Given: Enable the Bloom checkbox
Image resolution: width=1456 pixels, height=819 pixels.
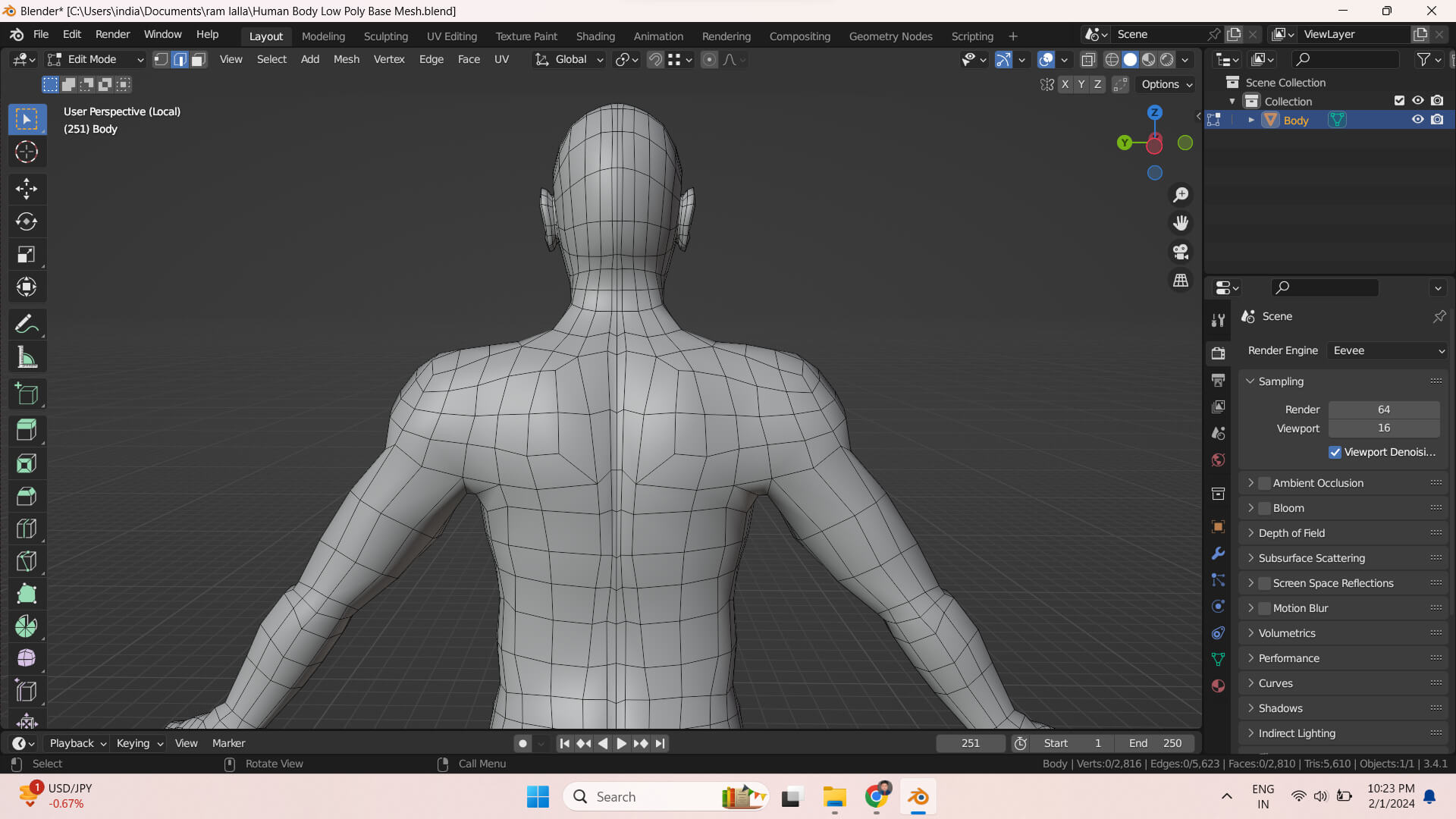Looking at the screenshot, I should pos(1264,508).
